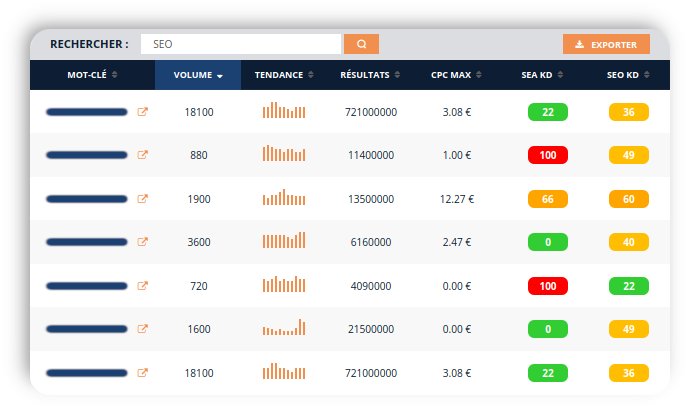Sort by the Mot-clé column header
700x420 pixels.
pos(92,75)
